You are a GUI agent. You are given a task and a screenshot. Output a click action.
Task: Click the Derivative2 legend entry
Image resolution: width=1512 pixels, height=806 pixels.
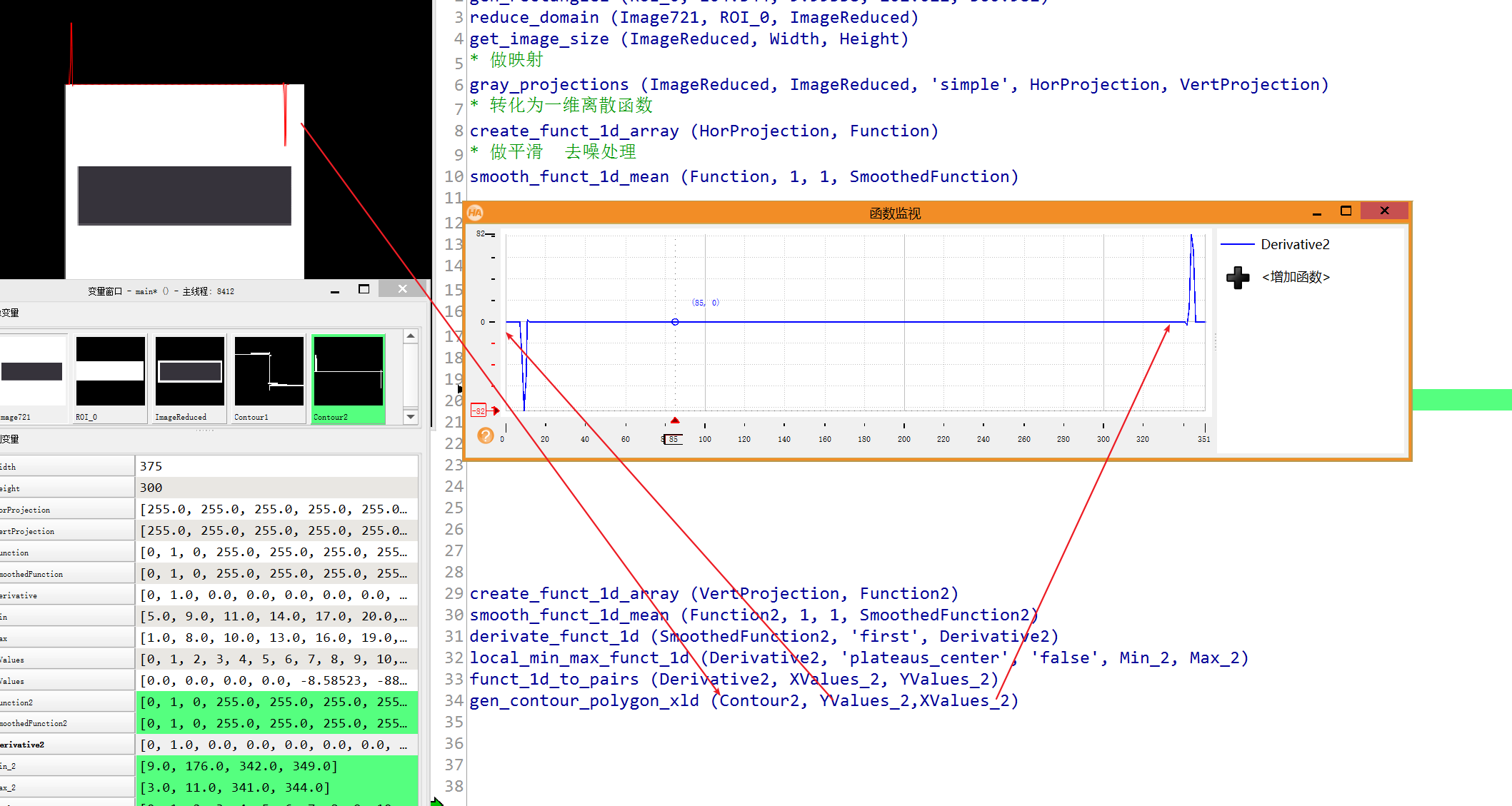click(x=1294, y=244)
